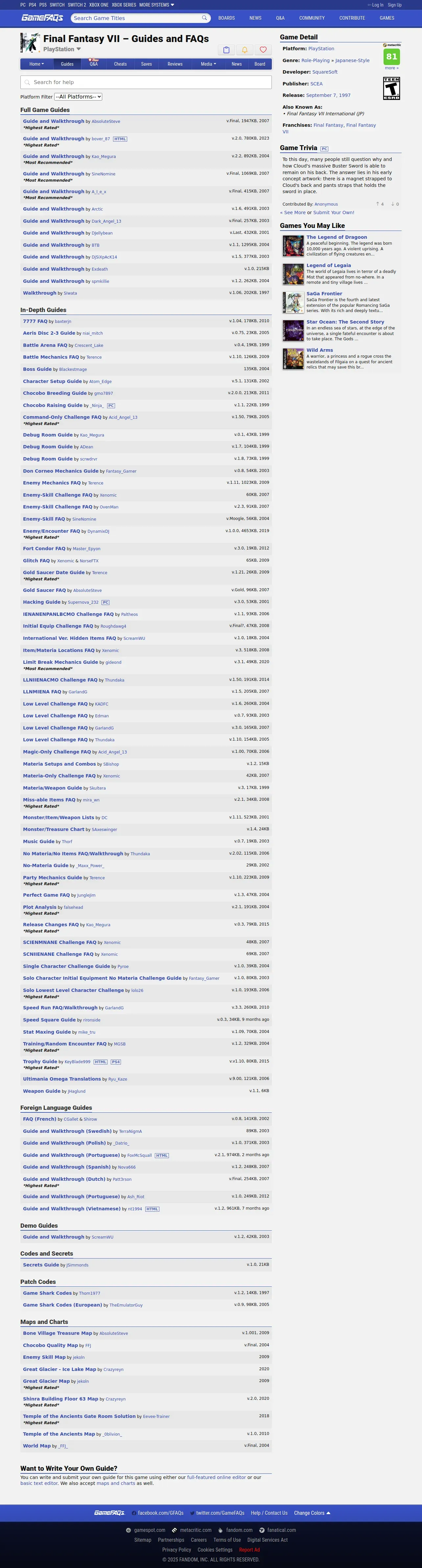This screenshot has width=422, height=1568.
Task: Expand the More Systems dropdown
Action: click(156, 5)
